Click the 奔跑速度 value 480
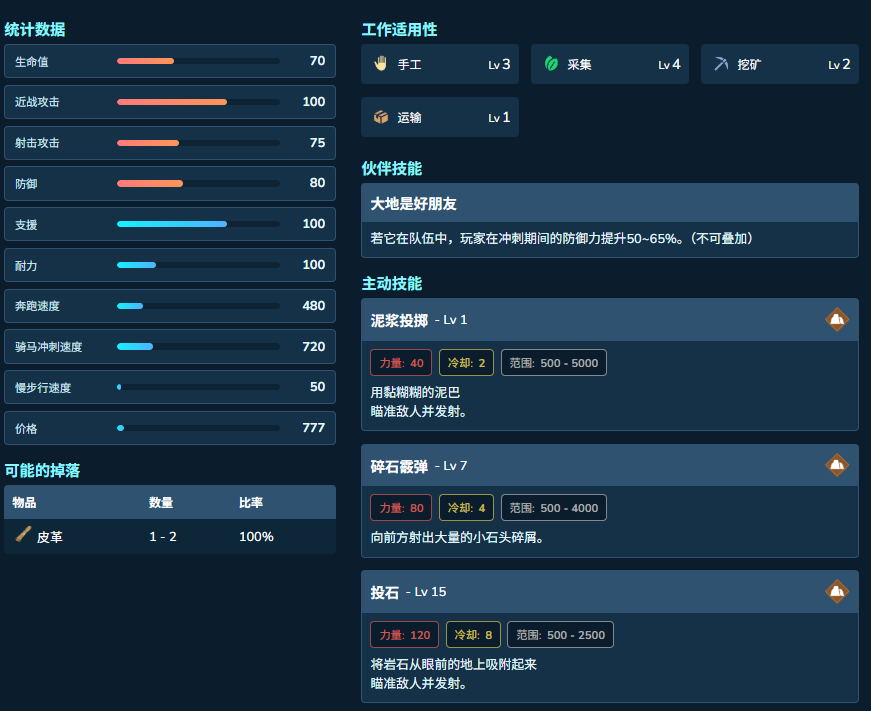Viewport: 871px width, 711px height. [x=314, y=306]
